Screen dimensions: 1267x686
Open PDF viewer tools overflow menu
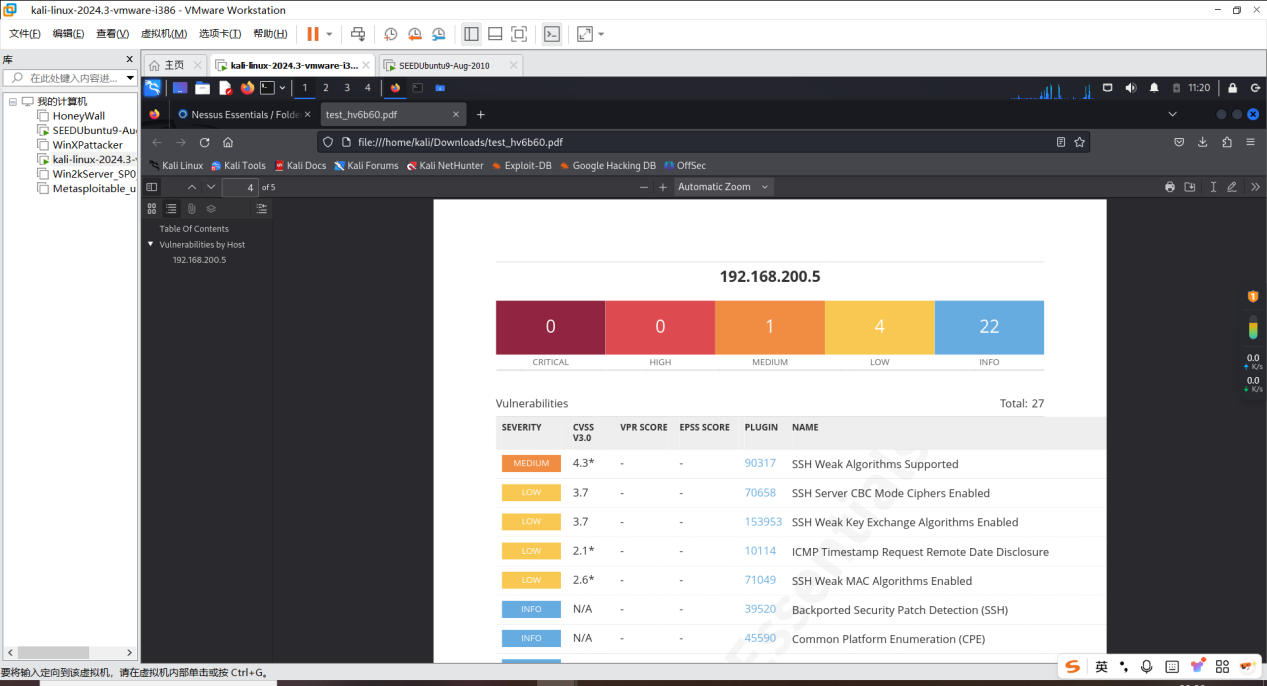point(1255,187)
